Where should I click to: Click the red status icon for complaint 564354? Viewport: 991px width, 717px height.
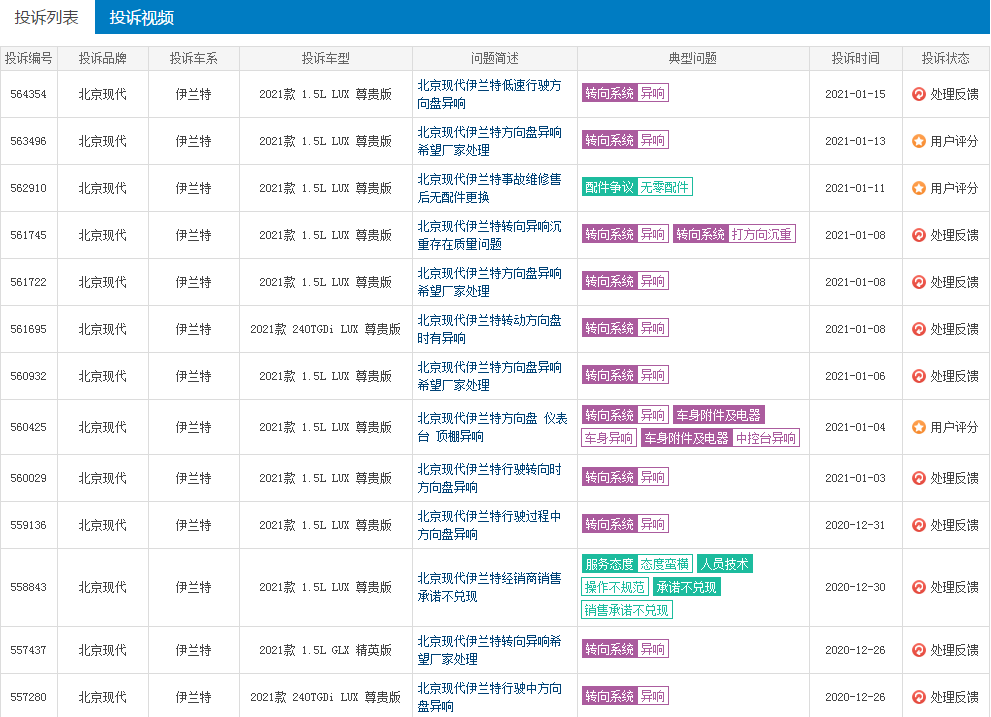tap(919, 94)
